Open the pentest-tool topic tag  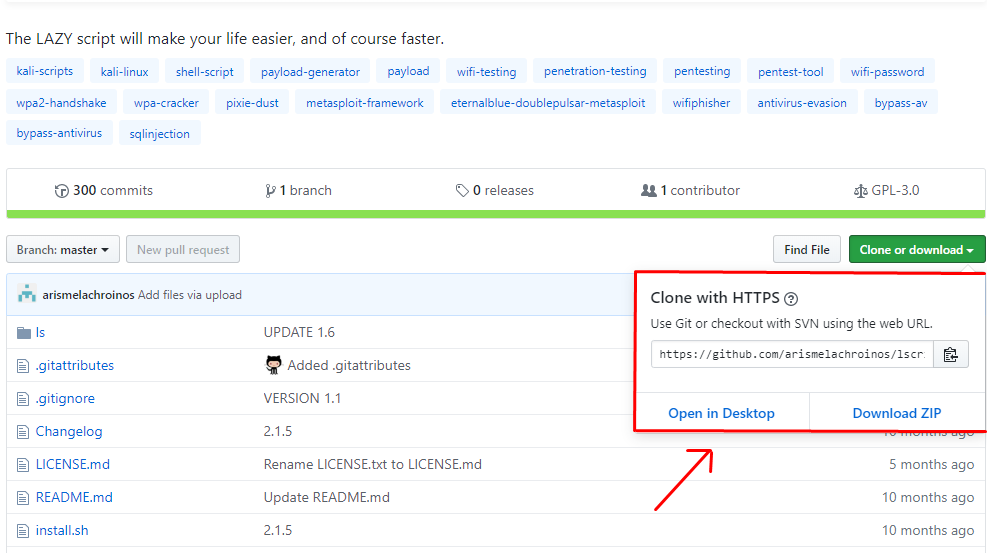point(791,71)
